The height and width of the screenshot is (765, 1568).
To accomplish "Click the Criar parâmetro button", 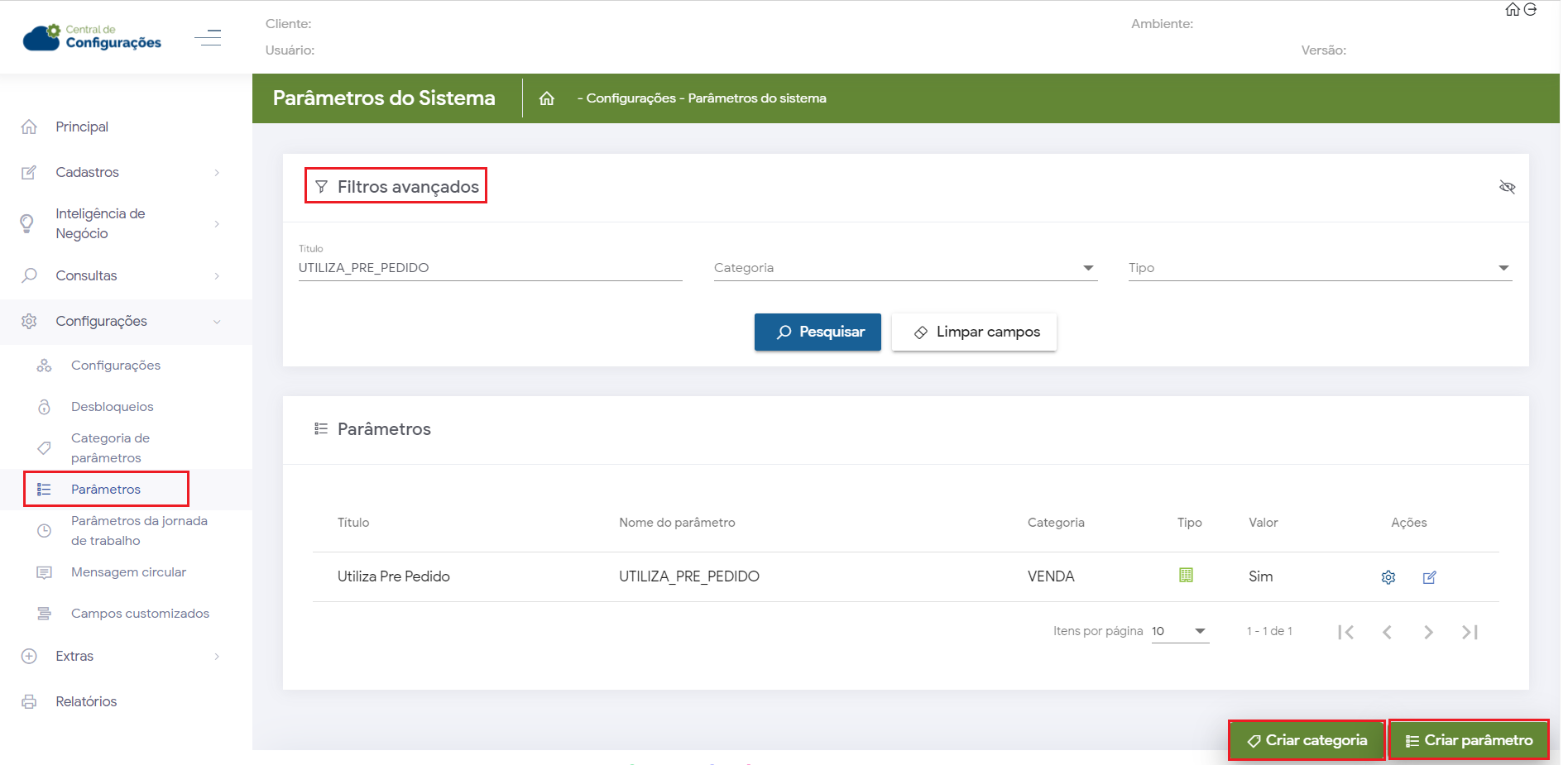I will [1468, 740].
